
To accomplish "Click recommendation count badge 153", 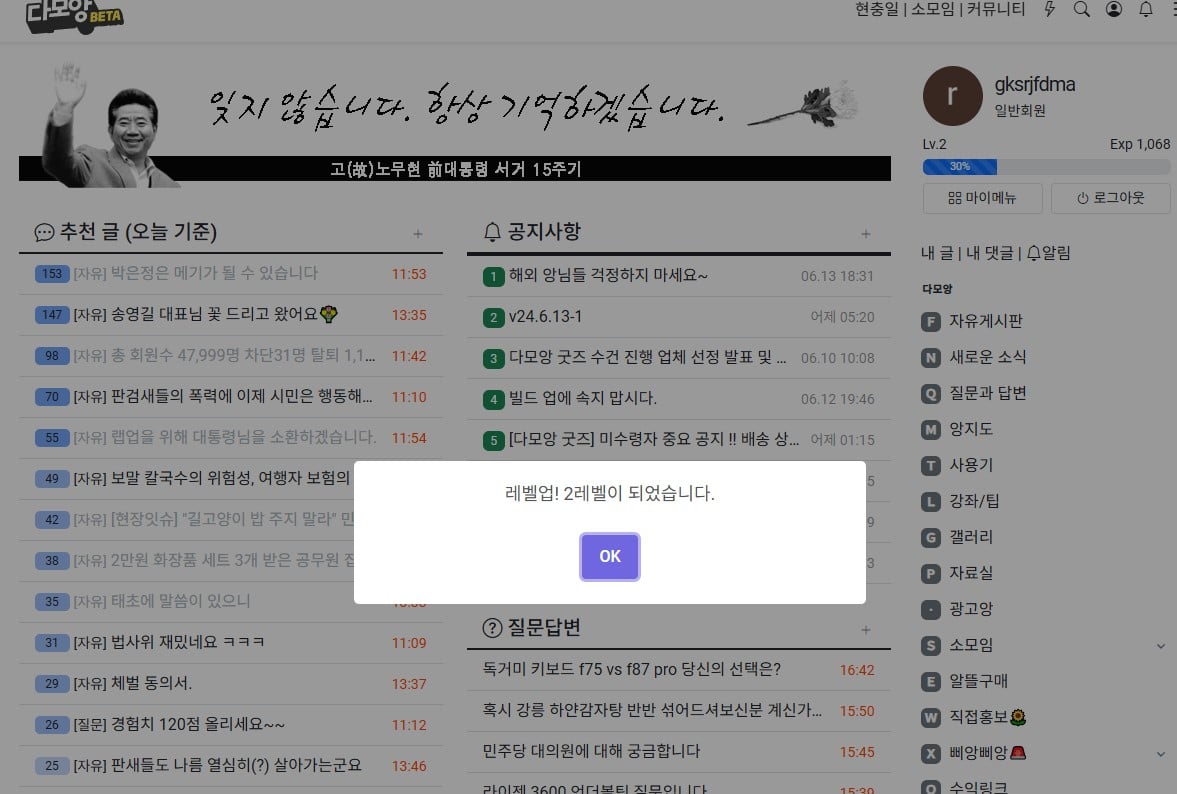I will tap(52, 274).
